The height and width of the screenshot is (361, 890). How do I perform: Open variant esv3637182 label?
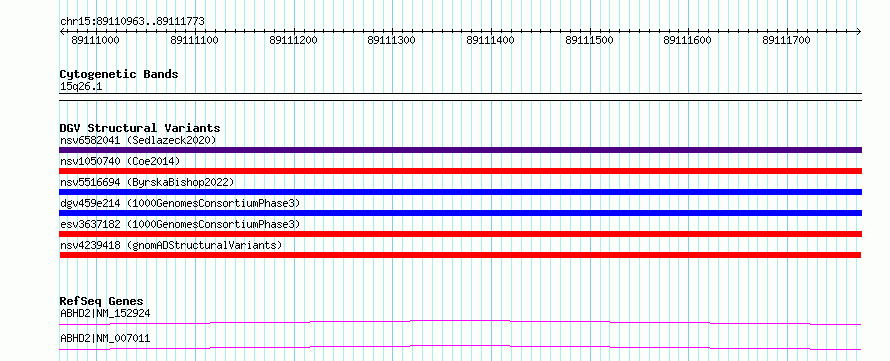tap(180, 224)
